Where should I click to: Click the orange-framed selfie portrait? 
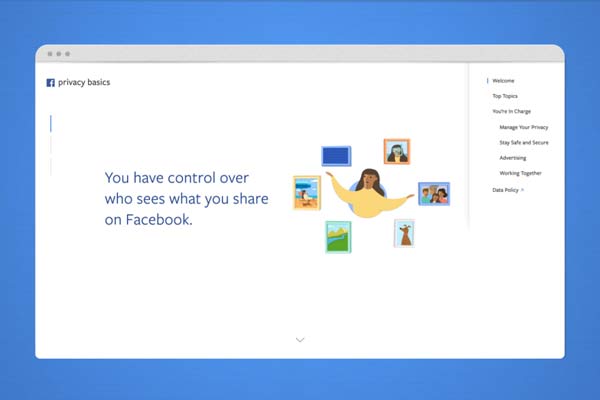397,152
